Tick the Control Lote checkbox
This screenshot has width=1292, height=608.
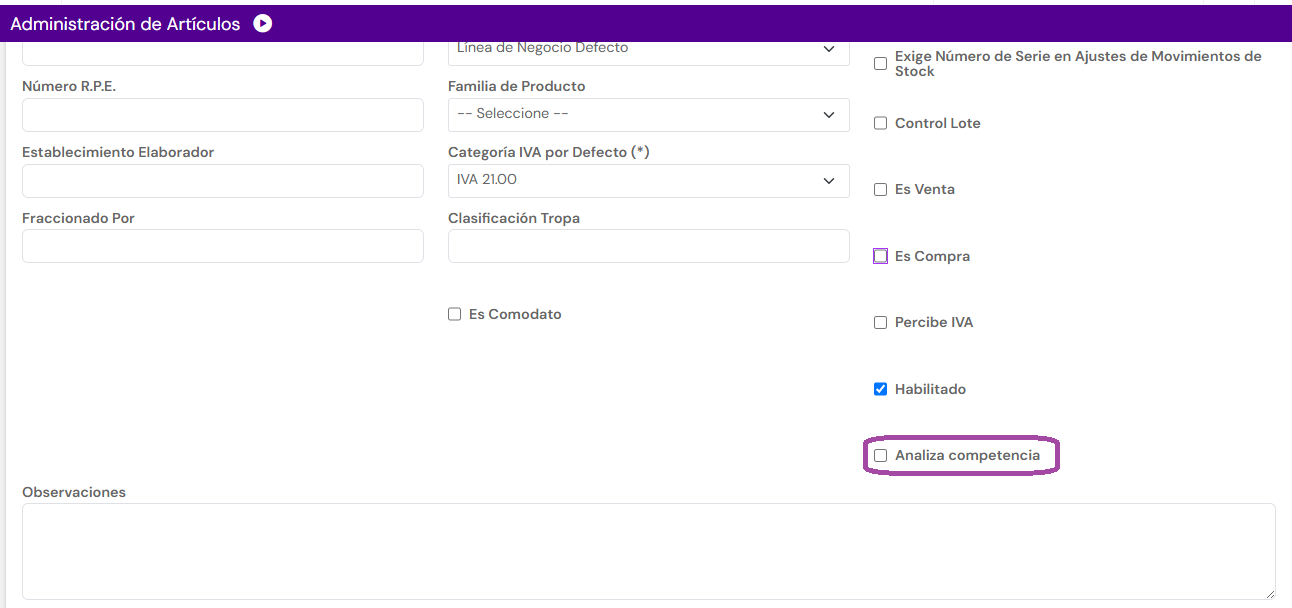click(881, 124)
